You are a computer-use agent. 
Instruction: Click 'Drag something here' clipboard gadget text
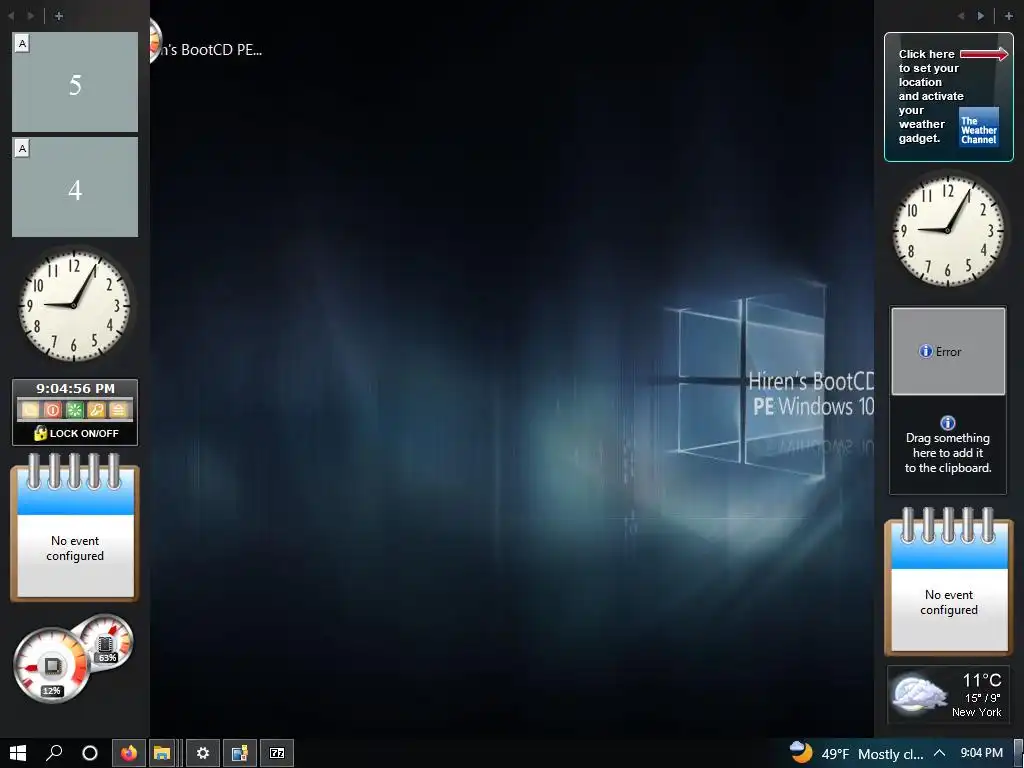pos(948,453)
